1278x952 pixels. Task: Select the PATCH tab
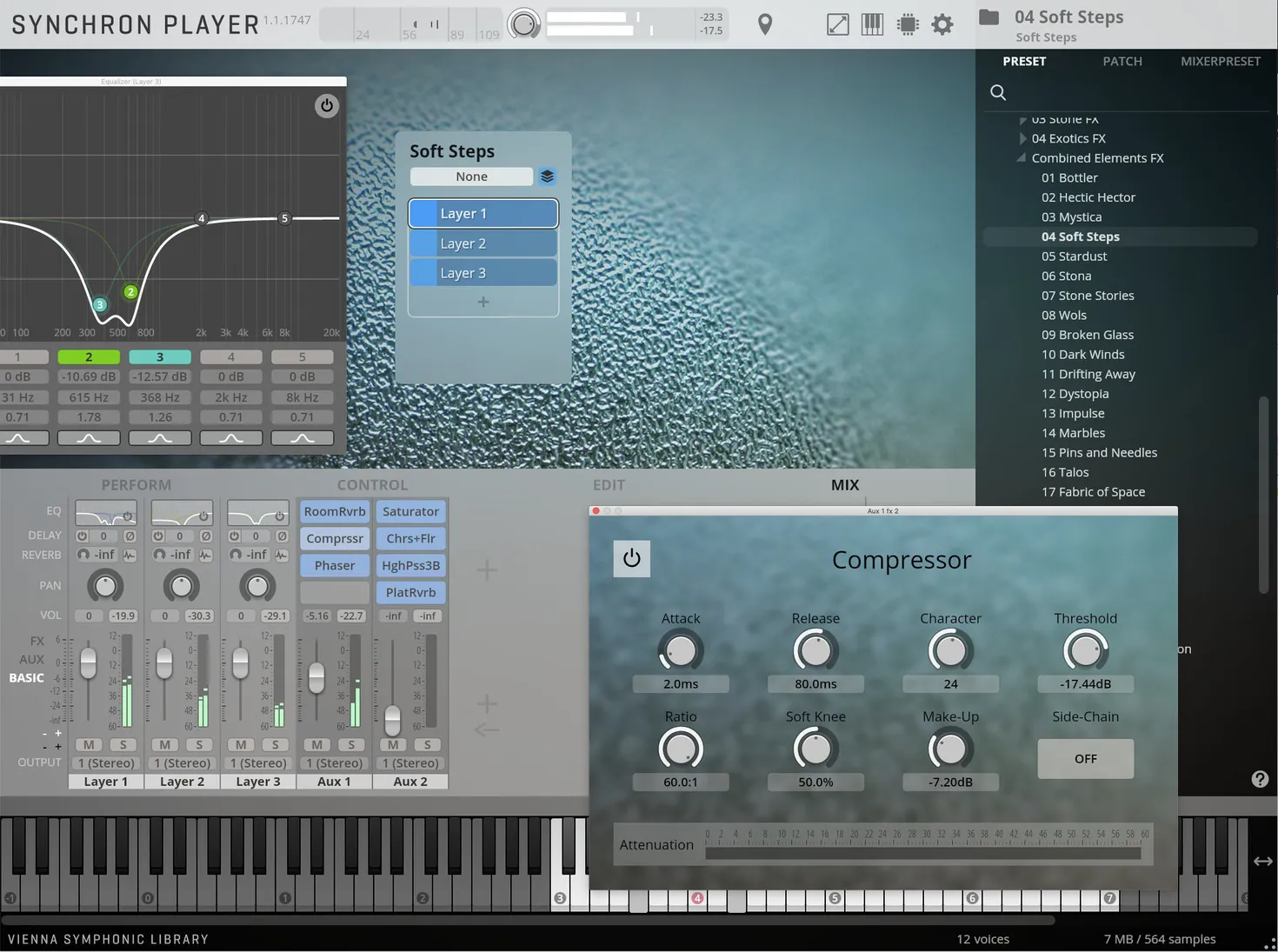coord(1122,61)
